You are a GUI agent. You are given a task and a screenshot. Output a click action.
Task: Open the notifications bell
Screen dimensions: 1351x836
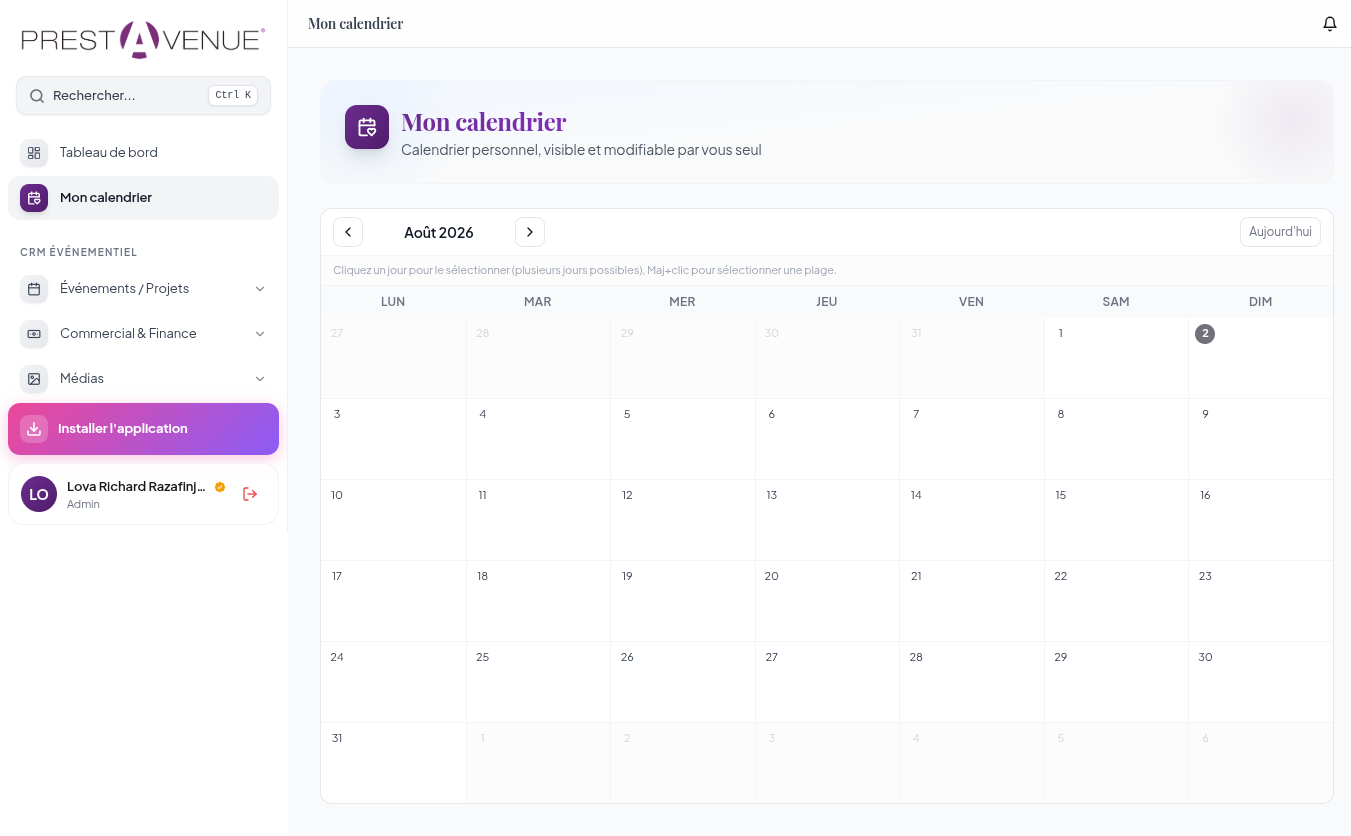click(1329, 24)
